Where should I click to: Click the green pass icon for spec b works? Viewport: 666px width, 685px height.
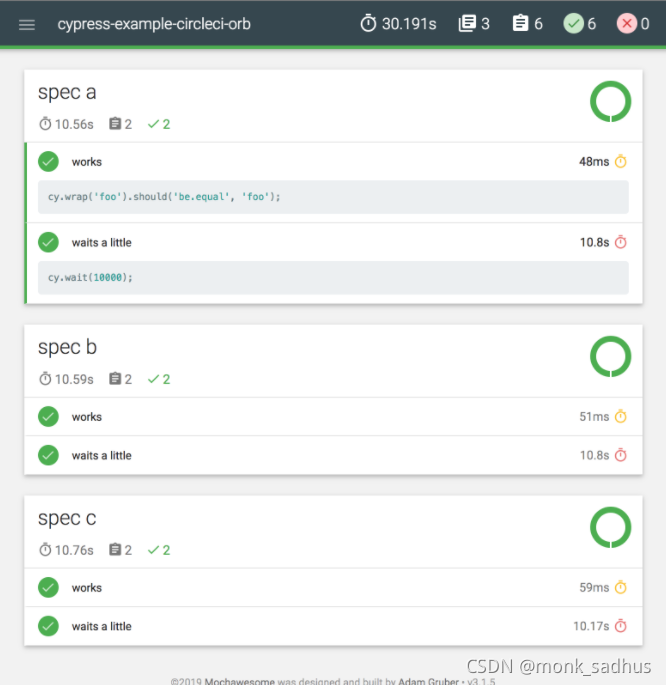click(x=48, y=417)
